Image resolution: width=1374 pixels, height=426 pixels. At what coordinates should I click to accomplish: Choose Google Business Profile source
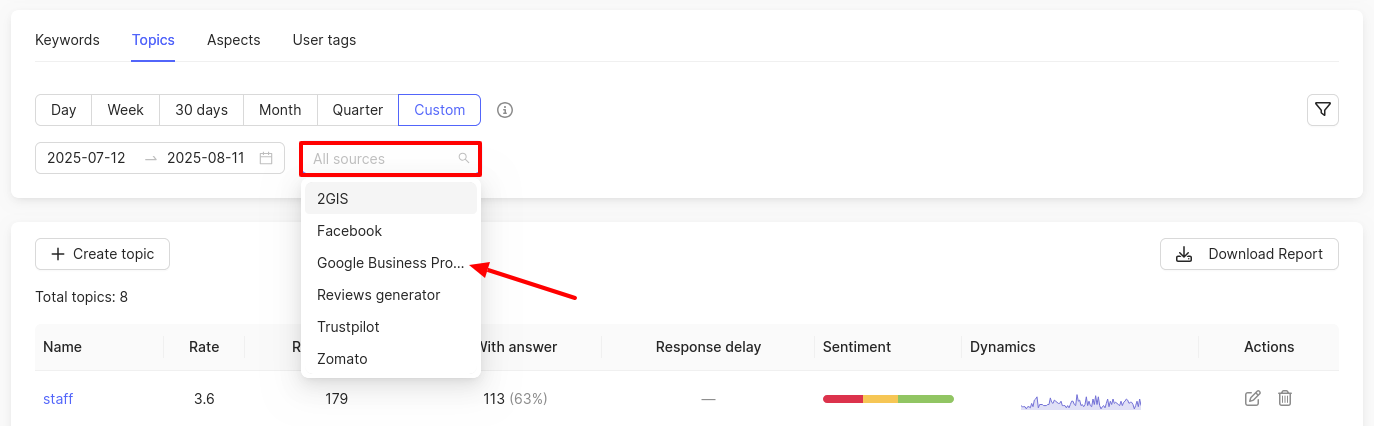pyautogui.click(x=390, y=263)
